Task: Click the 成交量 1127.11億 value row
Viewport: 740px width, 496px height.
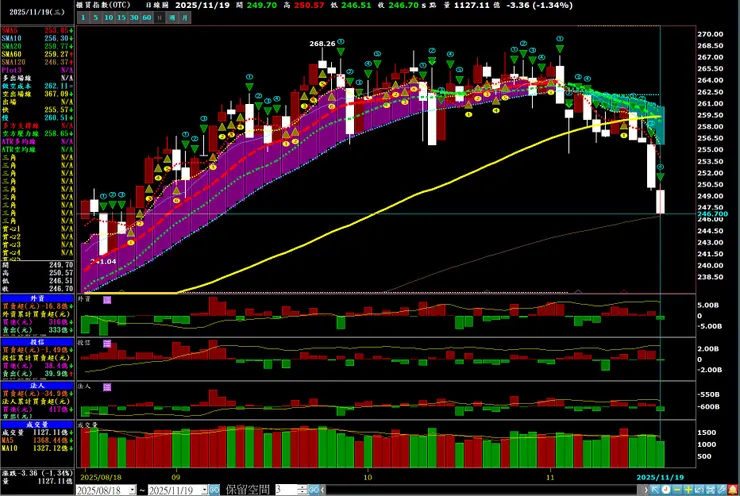Action: (37, 432)
